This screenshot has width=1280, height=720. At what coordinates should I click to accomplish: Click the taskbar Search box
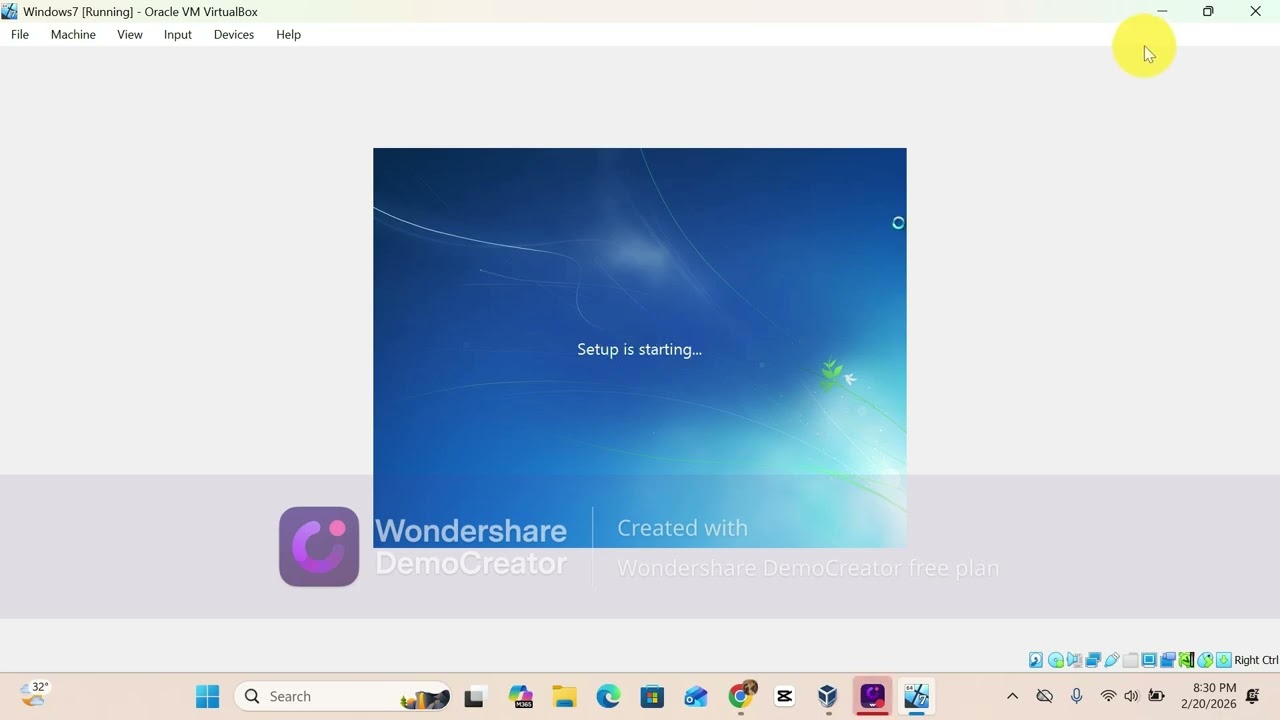343,696
